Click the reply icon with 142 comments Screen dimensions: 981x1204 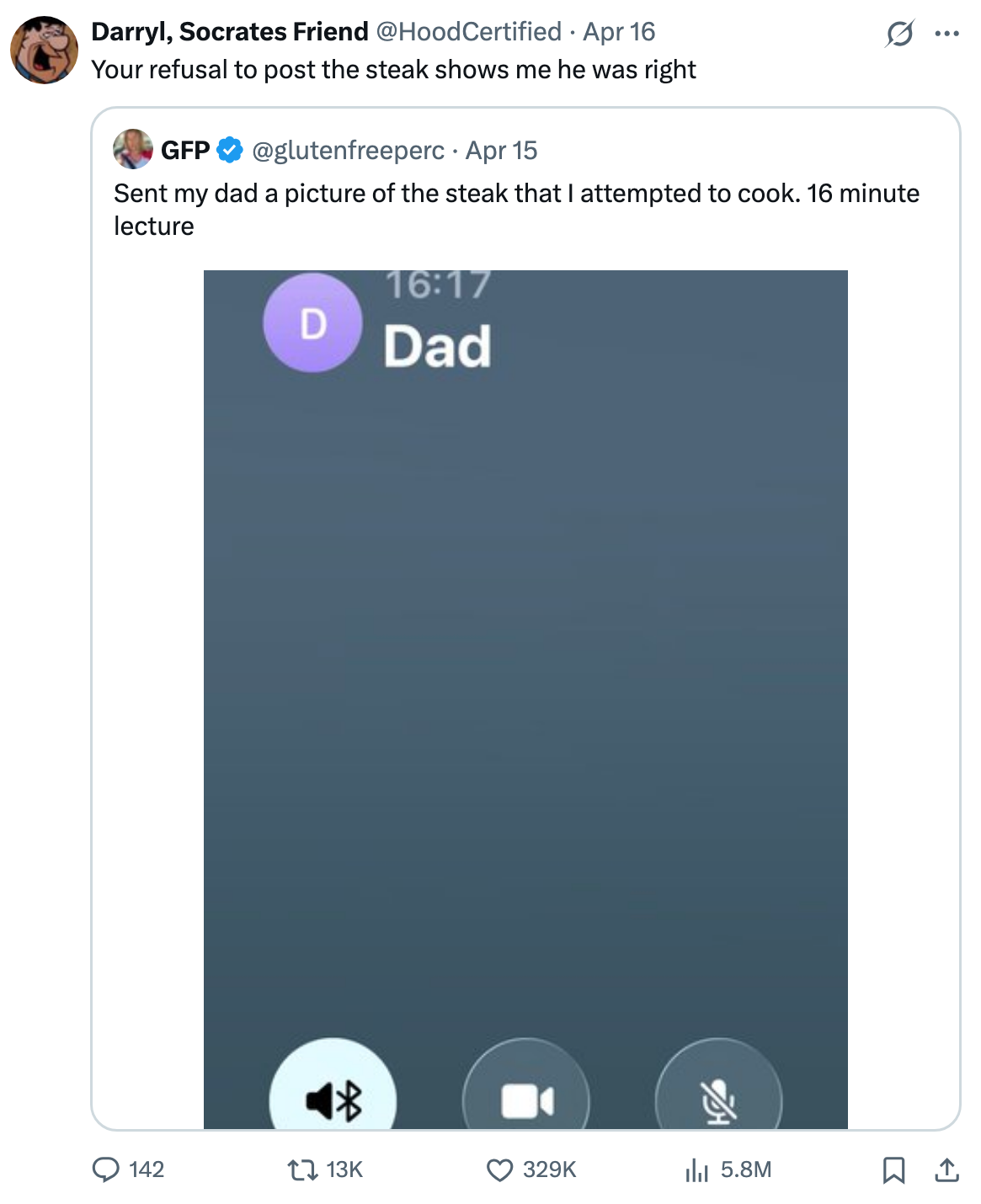click(x=106, y=1169)
